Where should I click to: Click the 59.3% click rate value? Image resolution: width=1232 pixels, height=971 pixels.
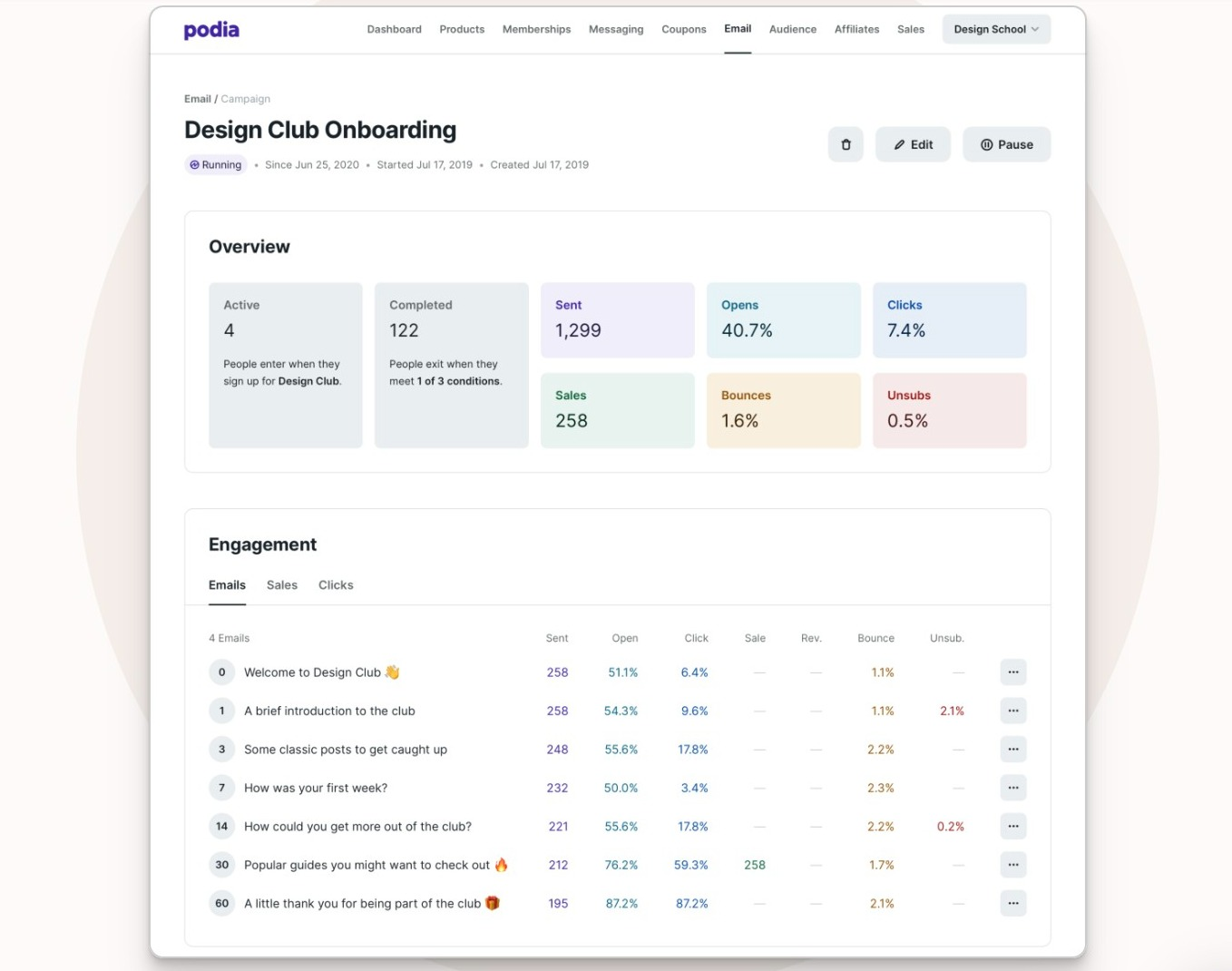coord(691,865)
